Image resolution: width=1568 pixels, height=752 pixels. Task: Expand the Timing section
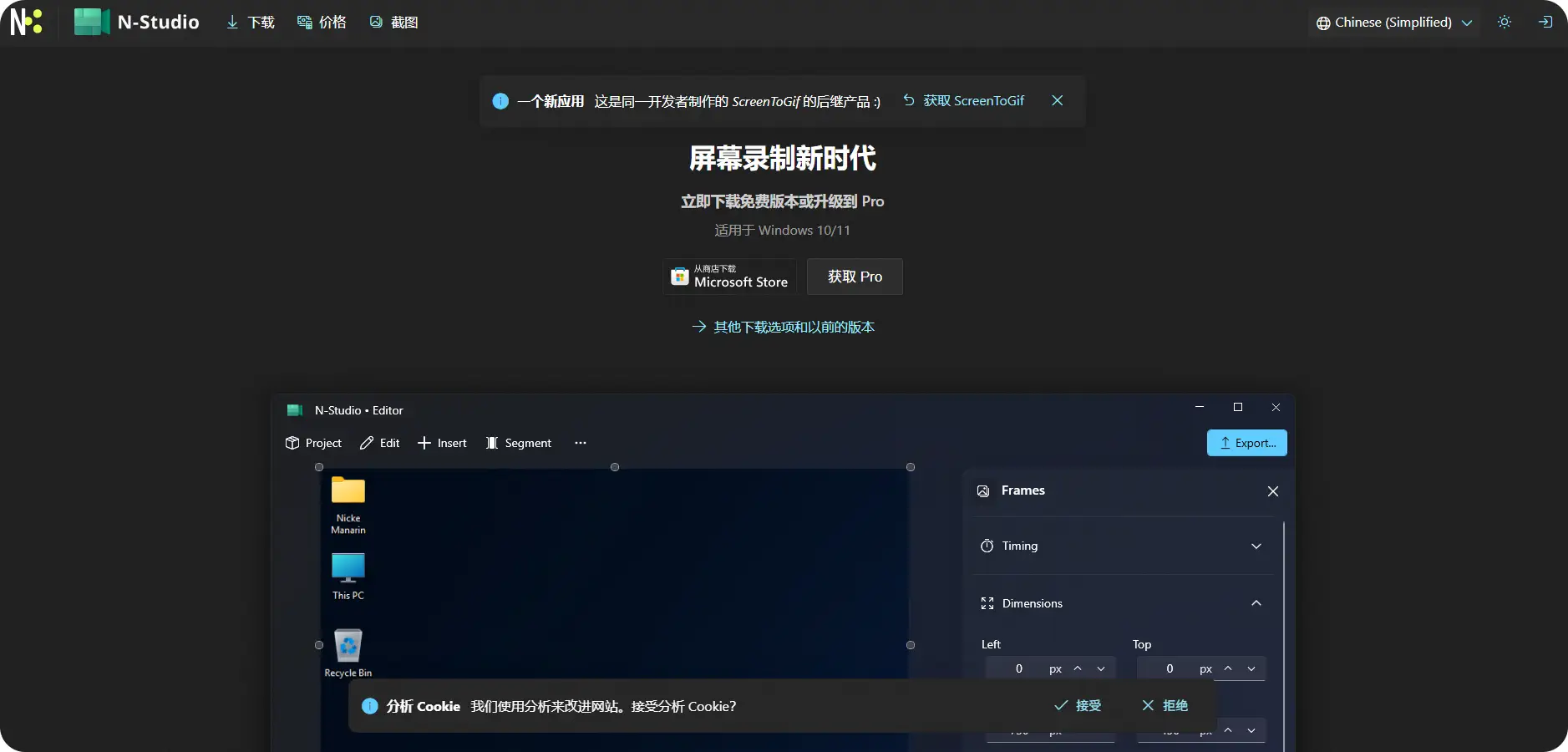coord(1121,546)
